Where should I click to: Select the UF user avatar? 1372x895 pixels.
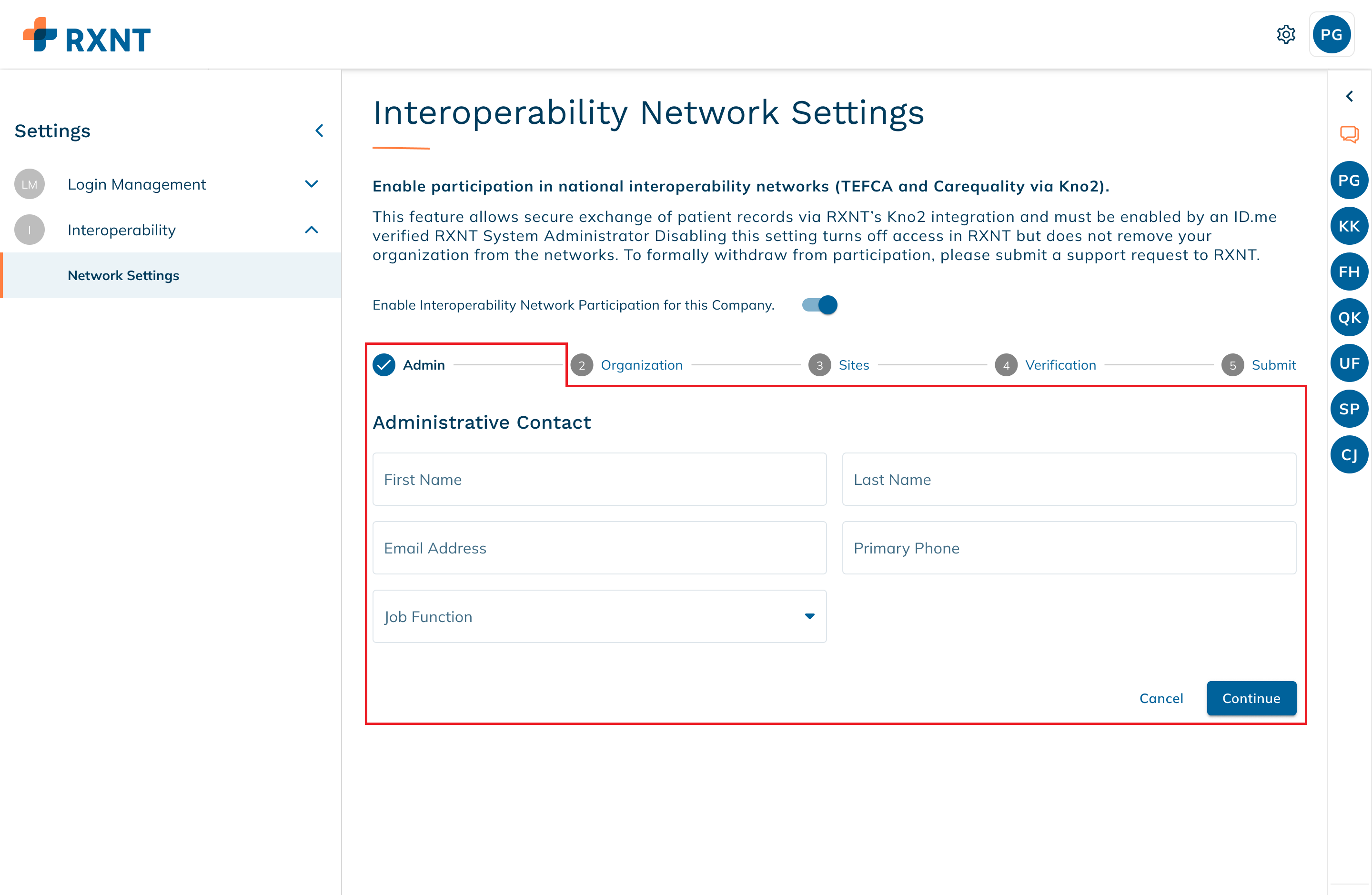[1350, 363]
